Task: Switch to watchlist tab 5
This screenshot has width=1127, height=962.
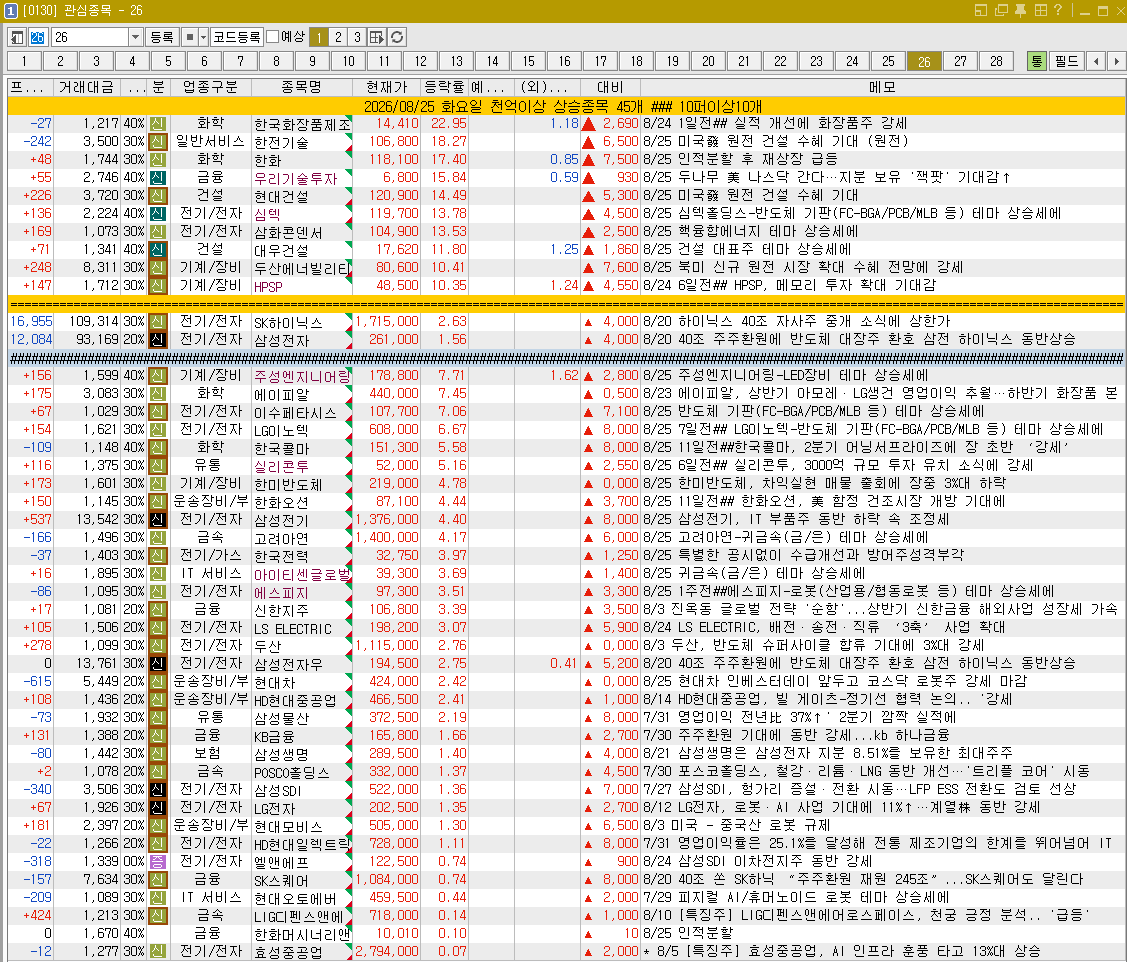Action: tap(168, 61)
